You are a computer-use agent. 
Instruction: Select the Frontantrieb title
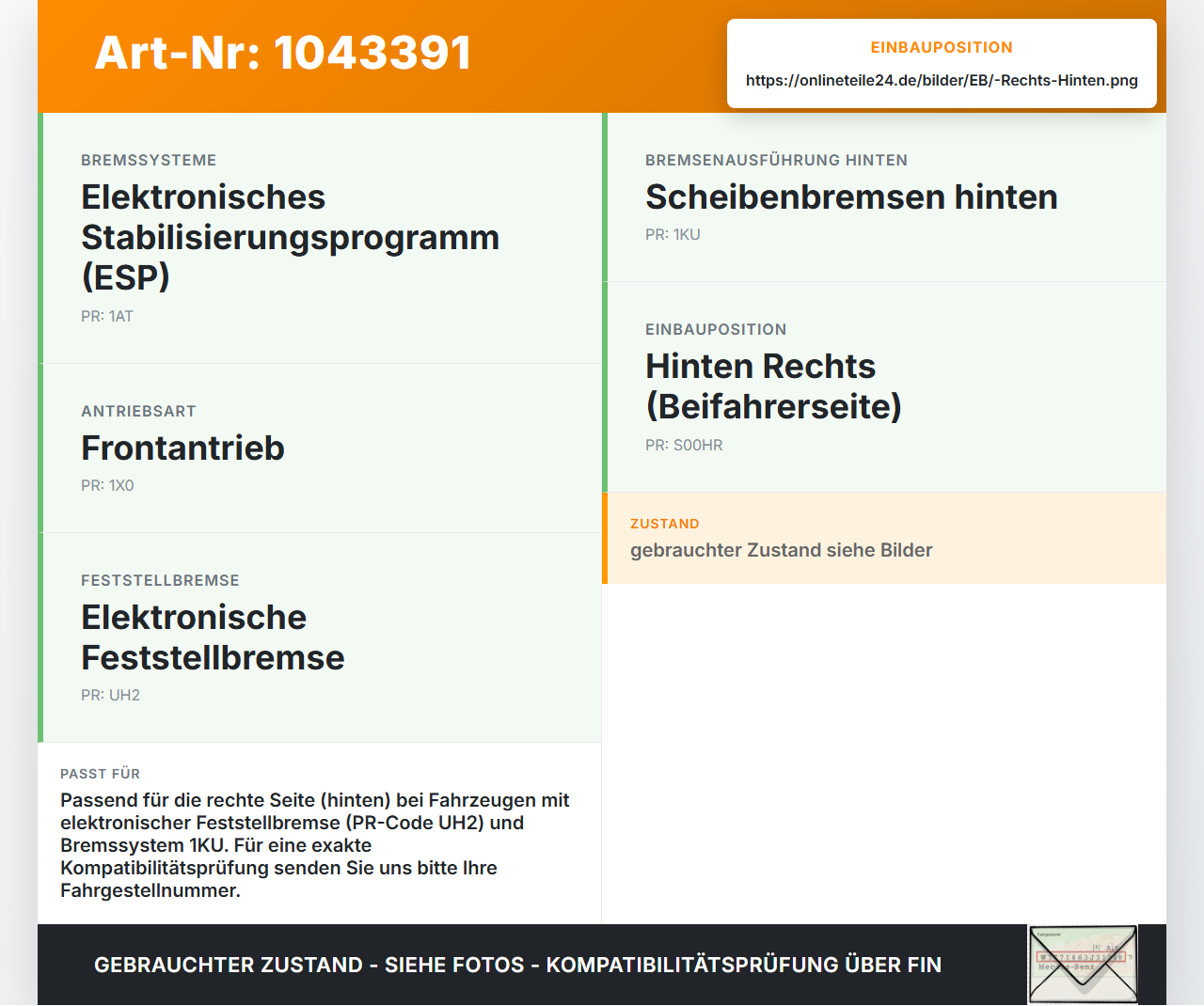182,448
